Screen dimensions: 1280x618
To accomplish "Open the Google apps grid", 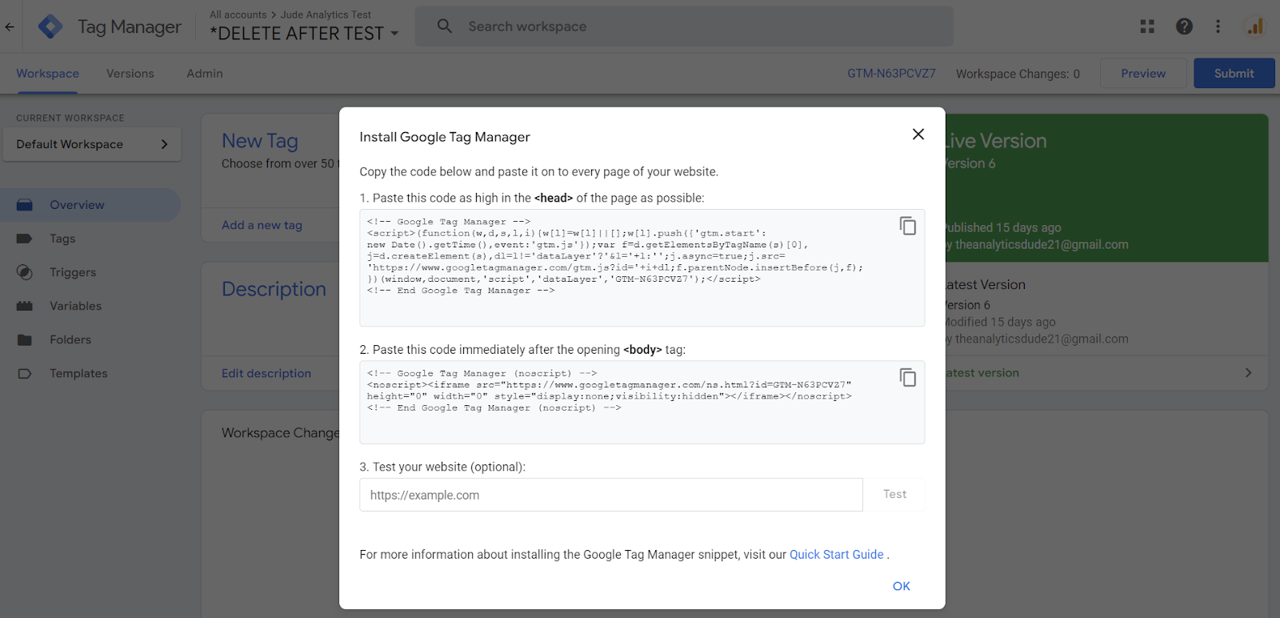I will click(x=1147, y=26).
